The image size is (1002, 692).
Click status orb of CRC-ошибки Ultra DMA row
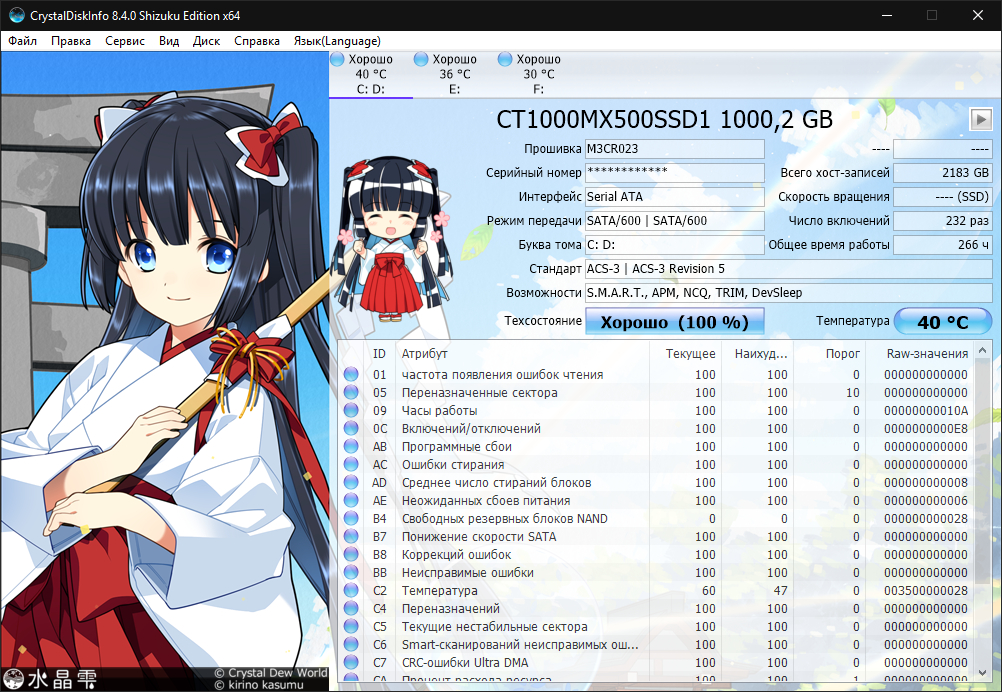(351, 663)
